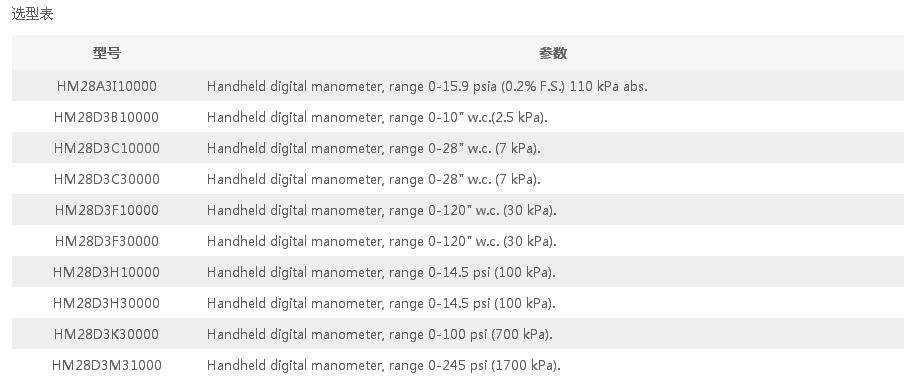Image resolution: width=915 pixels, height=387 pixels.
Task: Select model HM28D3C30000
Action: [106, 179]
